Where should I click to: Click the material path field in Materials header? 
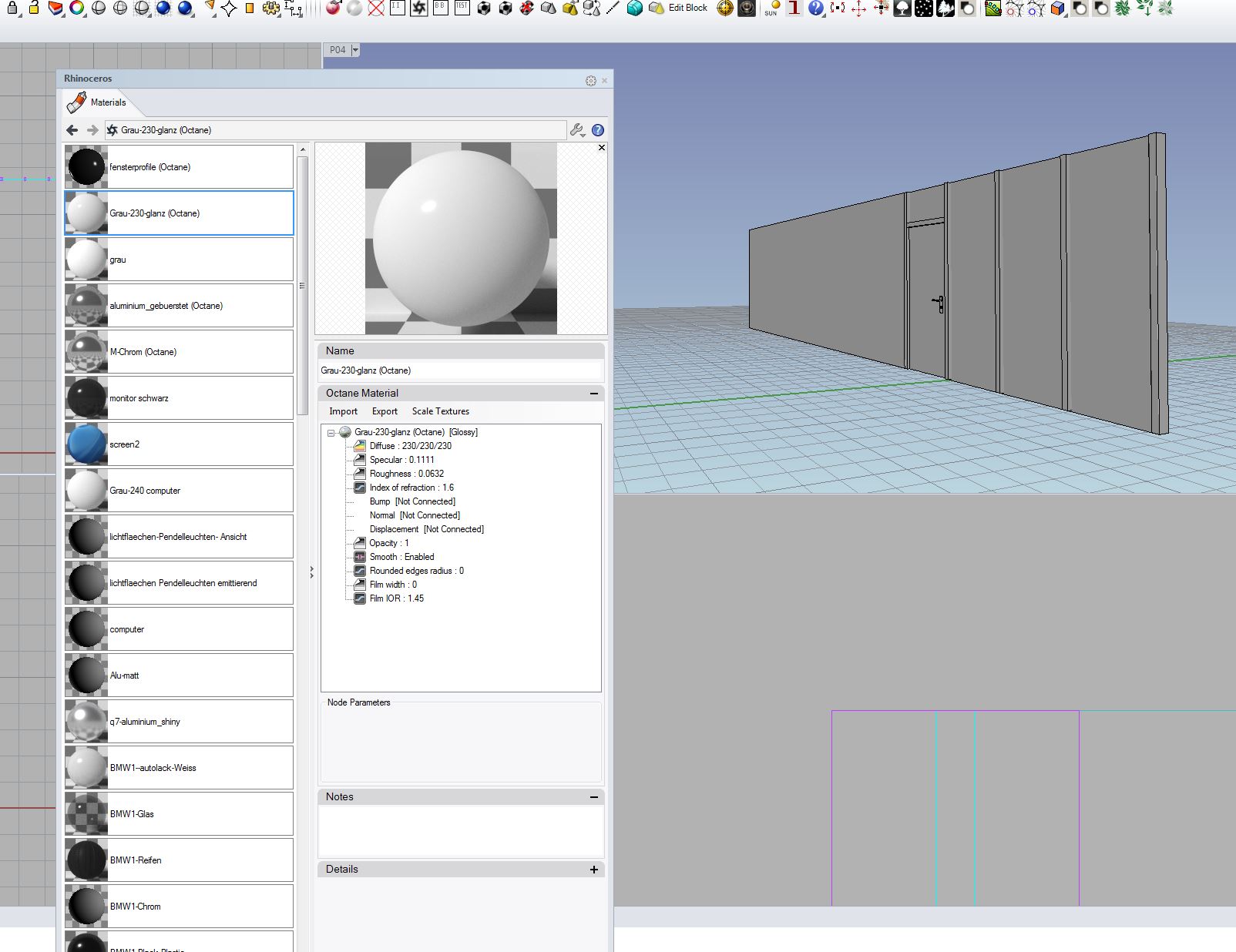coord(336,130)
